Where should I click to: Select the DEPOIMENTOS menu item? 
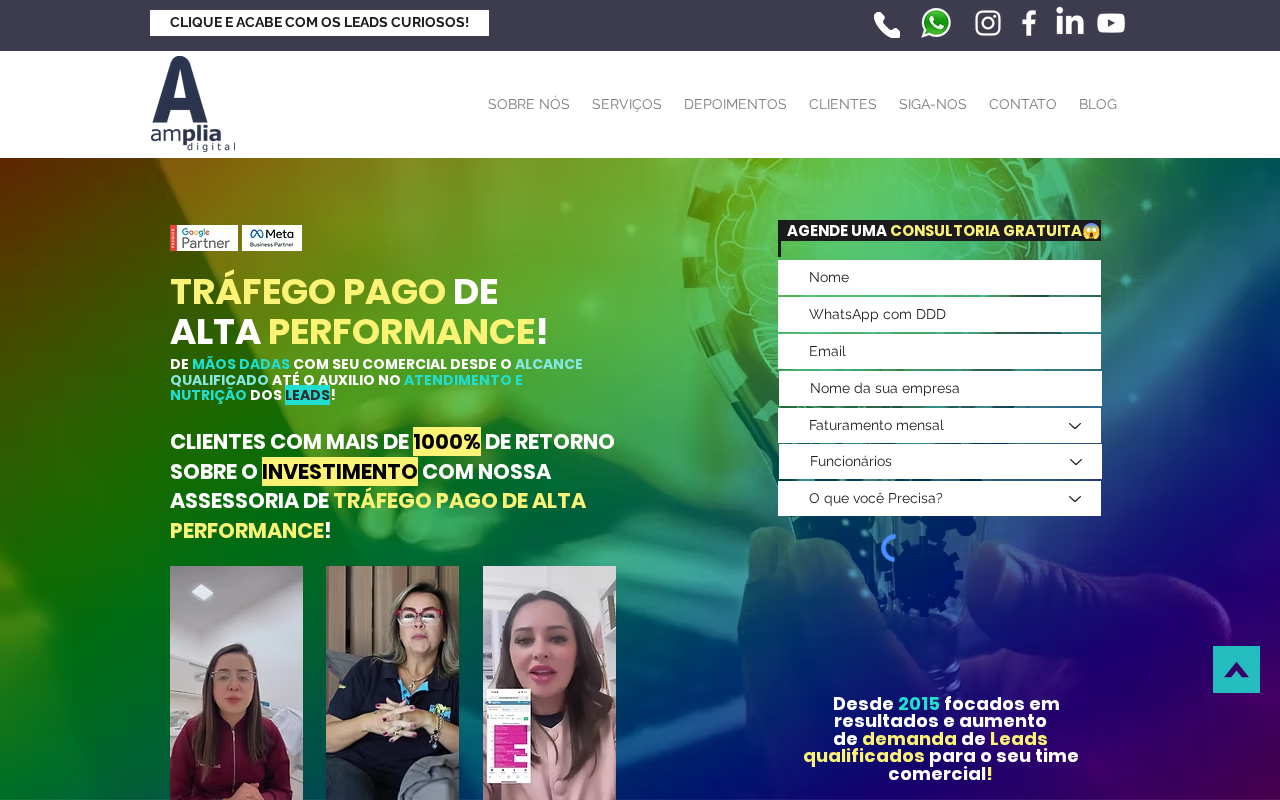tap(735, 104)
